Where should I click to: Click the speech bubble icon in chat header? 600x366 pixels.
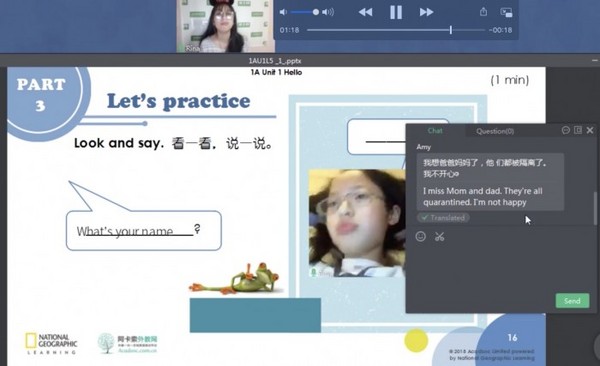pyautogui.click(x=566, y=130)
